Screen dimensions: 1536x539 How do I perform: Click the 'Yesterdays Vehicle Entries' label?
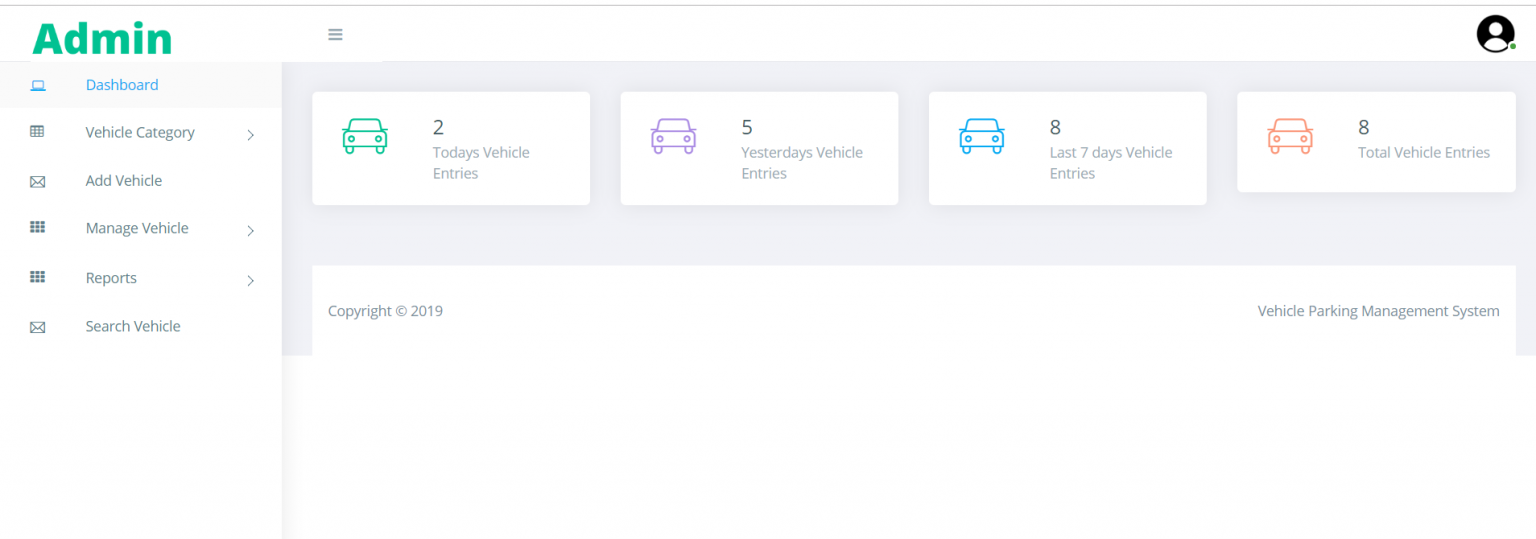click(x=802, y=163)
